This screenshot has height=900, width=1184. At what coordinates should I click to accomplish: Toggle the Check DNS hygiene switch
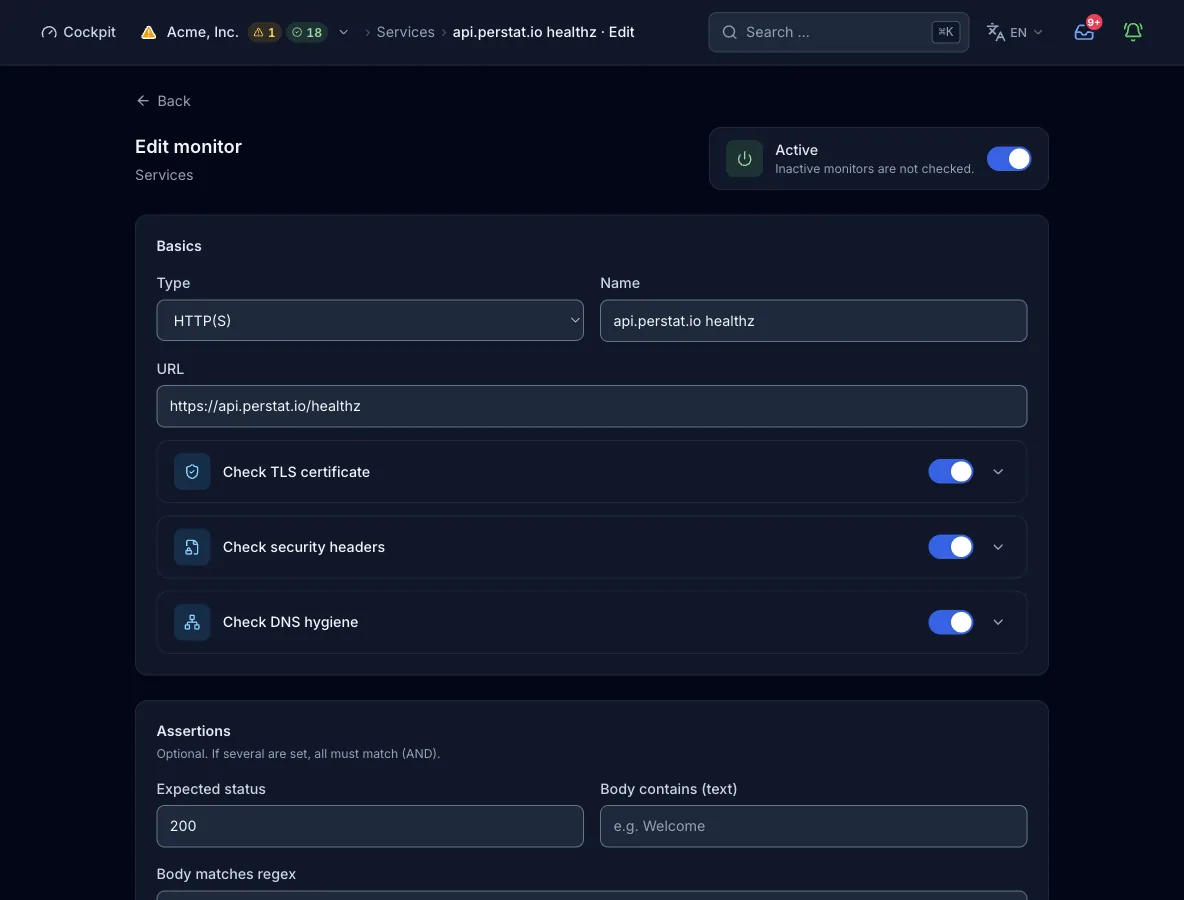pos(951,622)
